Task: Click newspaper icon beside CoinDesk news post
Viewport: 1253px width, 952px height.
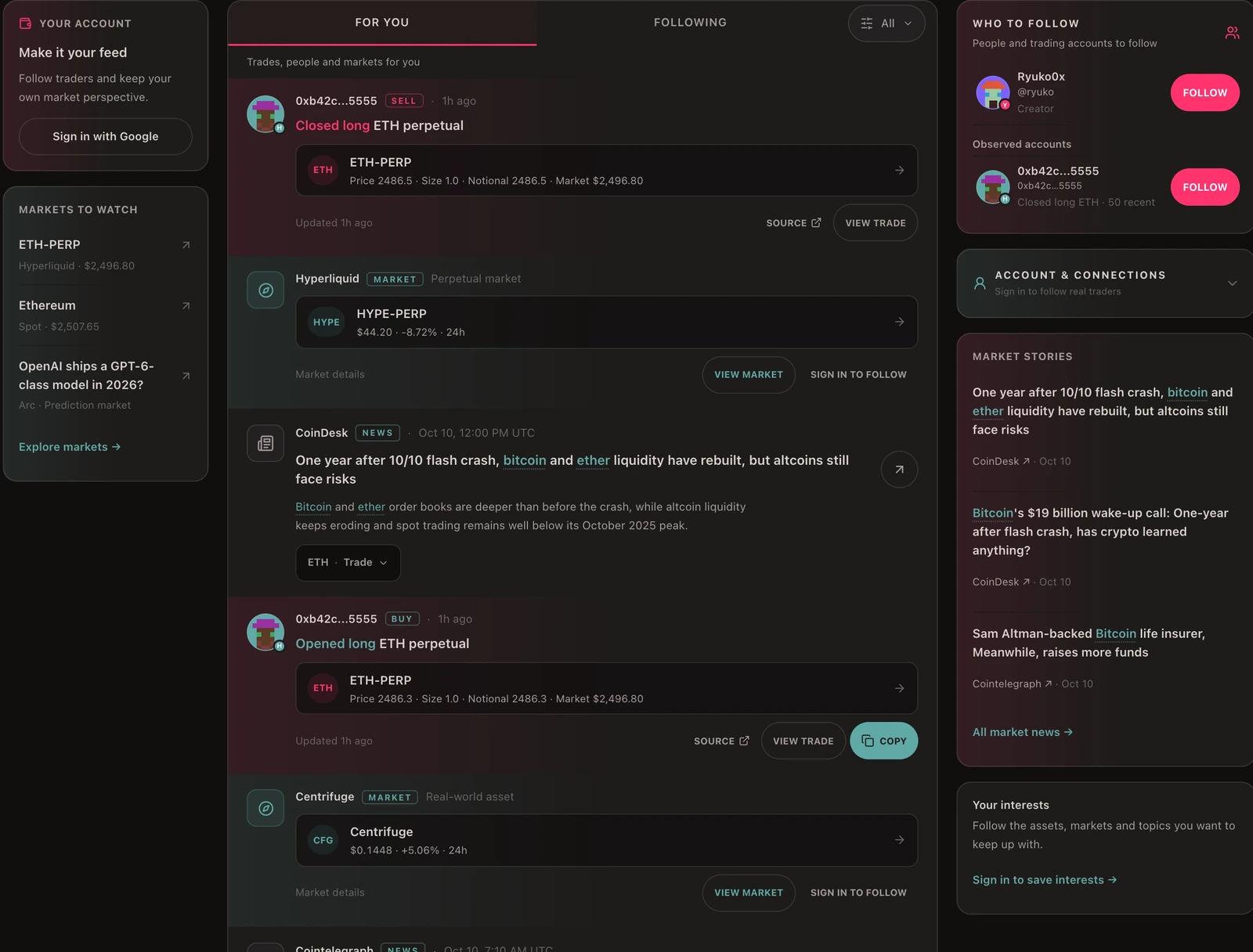Action: click(x=265, y=444)
